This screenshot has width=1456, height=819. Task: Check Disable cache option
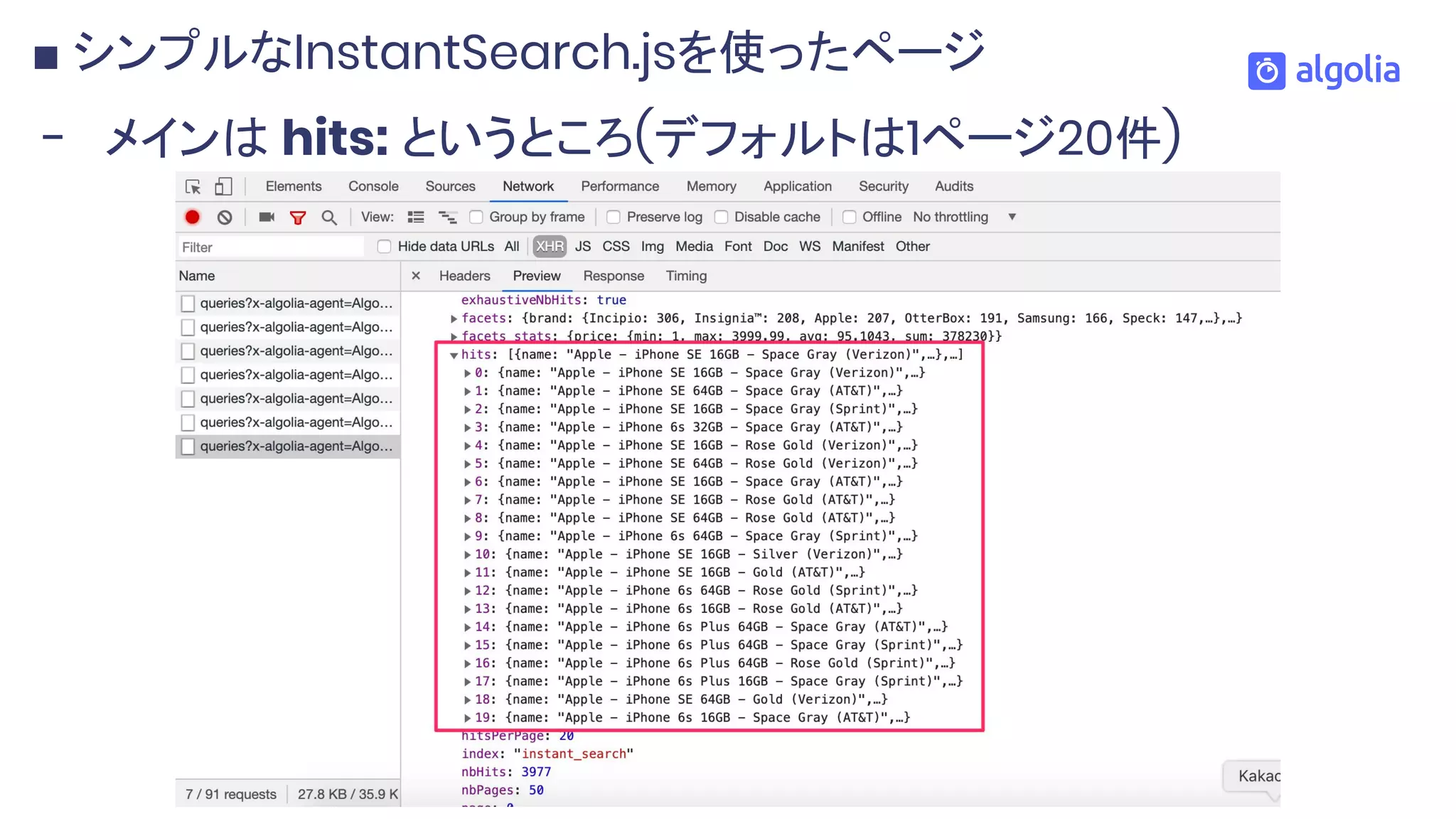[x=721, y=217]
